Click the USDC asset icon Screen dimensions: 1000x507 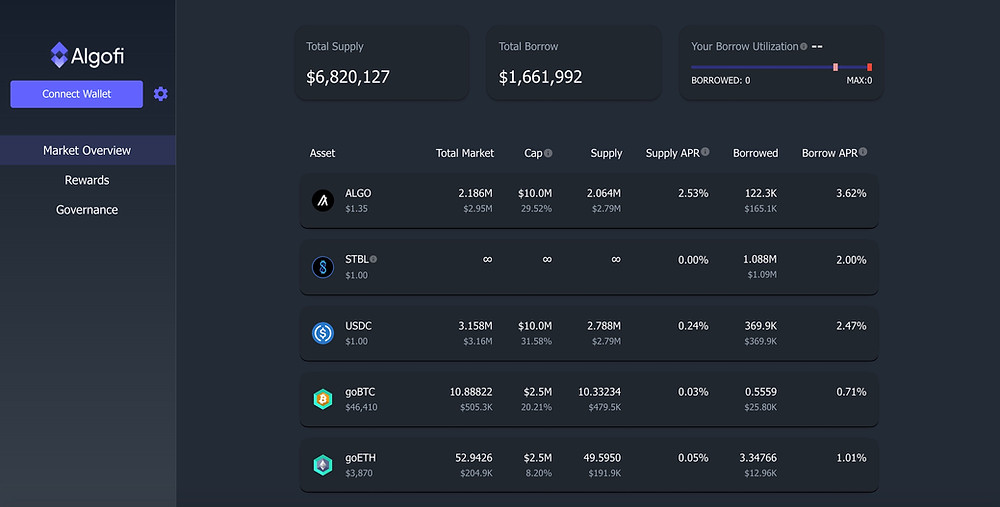(323, 333)
